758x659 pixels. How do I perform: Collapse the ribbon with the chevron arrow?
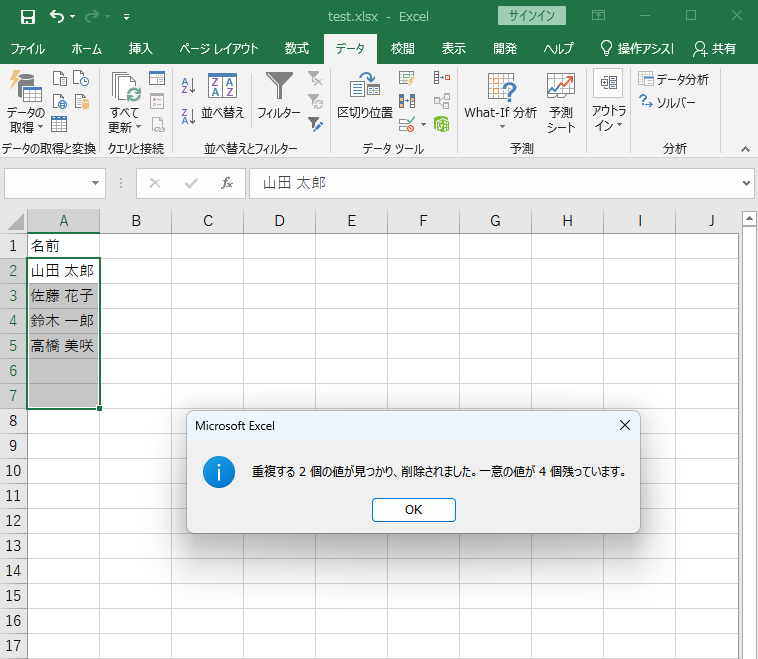(x=745, y=149)
